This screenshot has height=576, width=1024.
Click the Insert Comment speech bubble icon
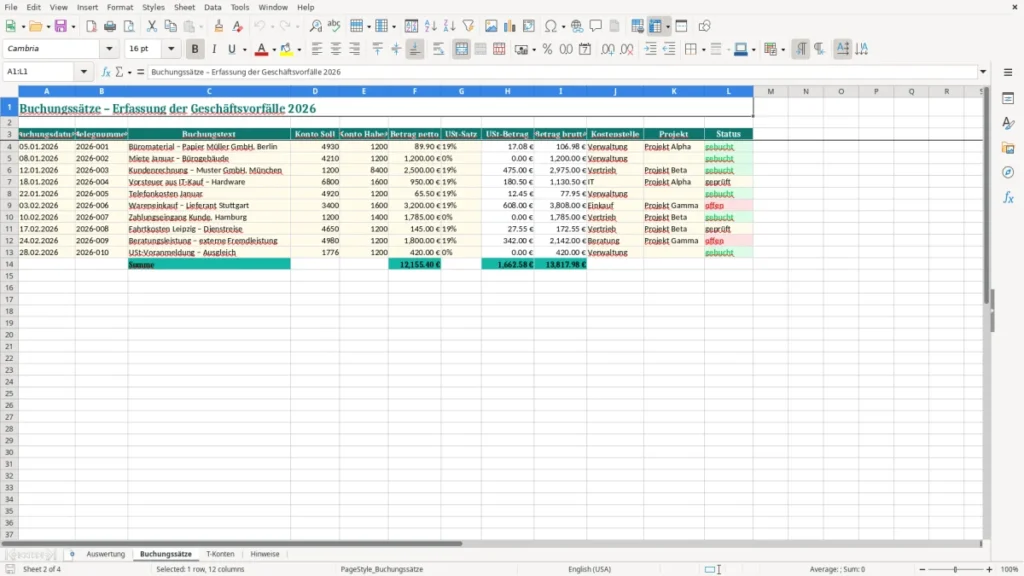pyautogui.click(x=596, y=26)
